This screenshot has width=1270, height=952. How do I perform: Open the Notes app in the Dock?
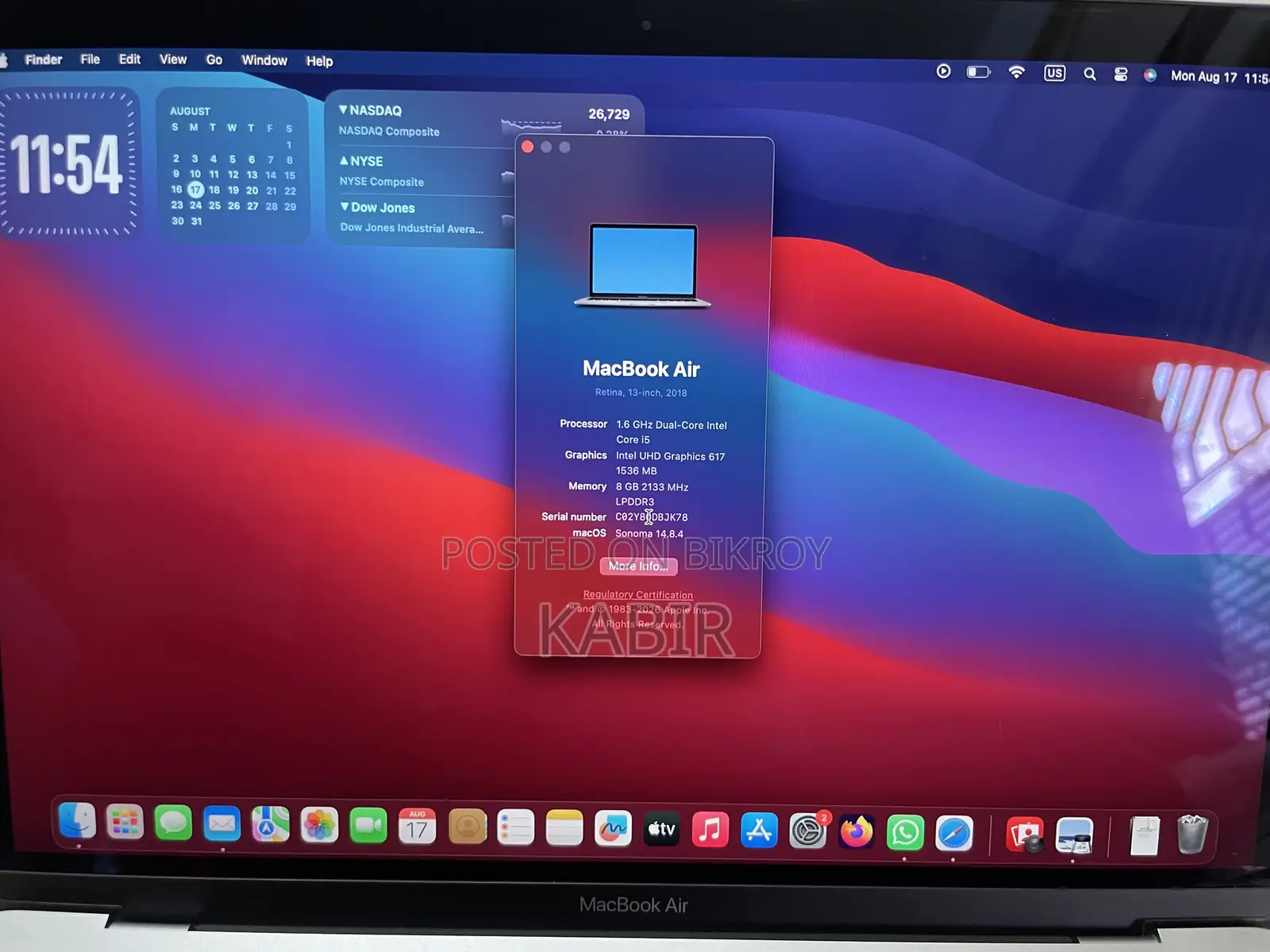pos(564,829)
